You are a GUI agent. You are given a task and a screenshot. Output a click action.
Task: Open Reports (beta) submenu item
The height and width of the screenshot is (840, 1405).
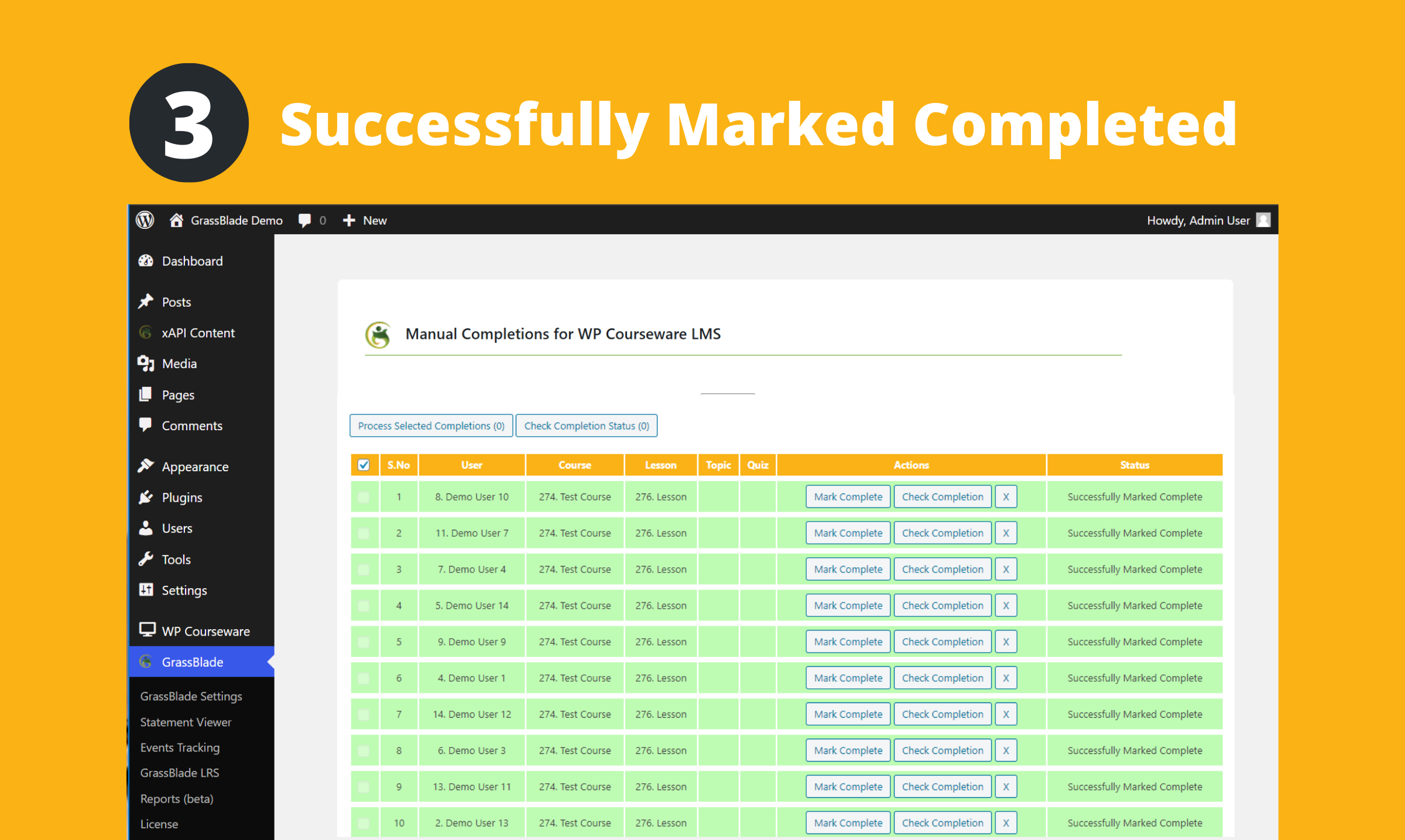[176, 798]
